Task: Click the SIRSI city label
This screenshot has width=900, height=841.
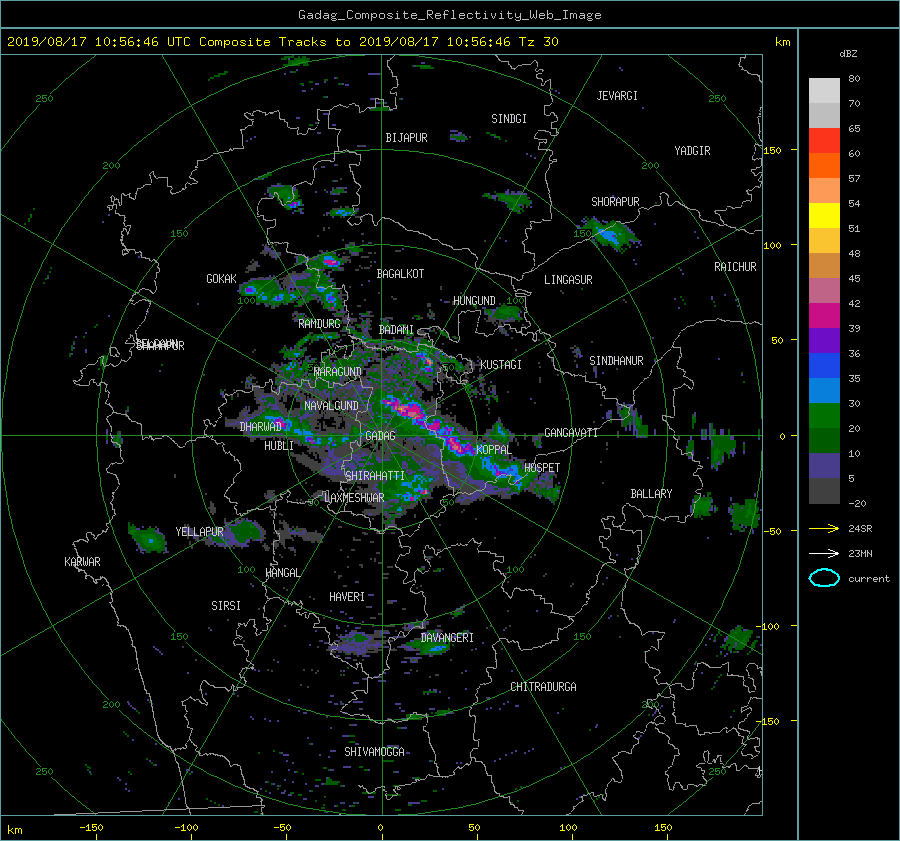Action: point(226,606)
